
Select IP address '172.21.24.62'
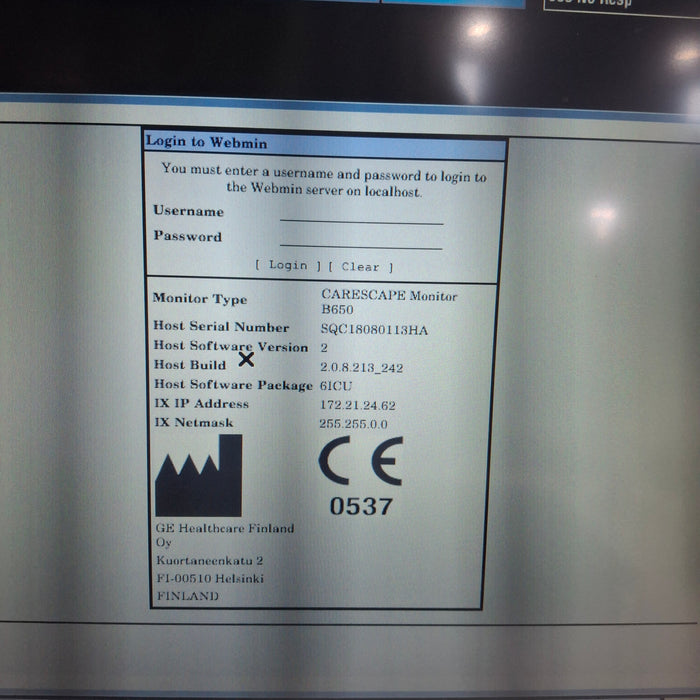click(x=358, y=405)
